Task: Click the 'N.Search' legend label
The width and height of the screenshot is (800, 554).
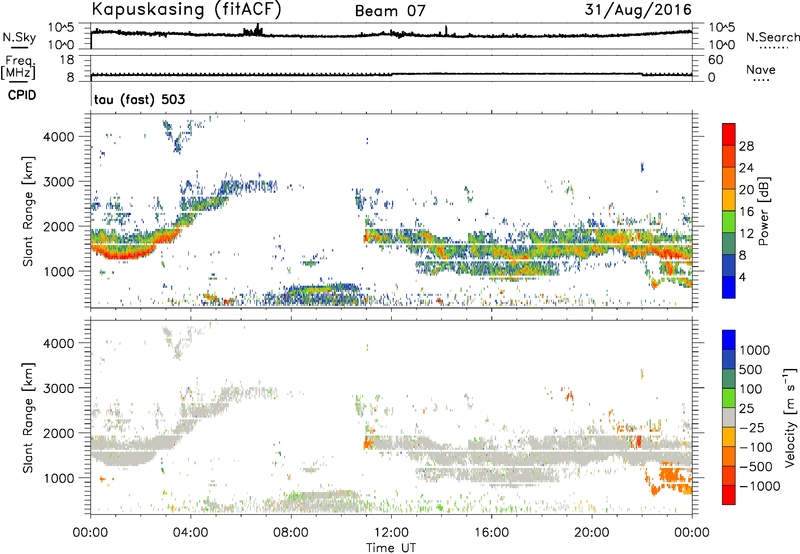Action: point(772,37)
